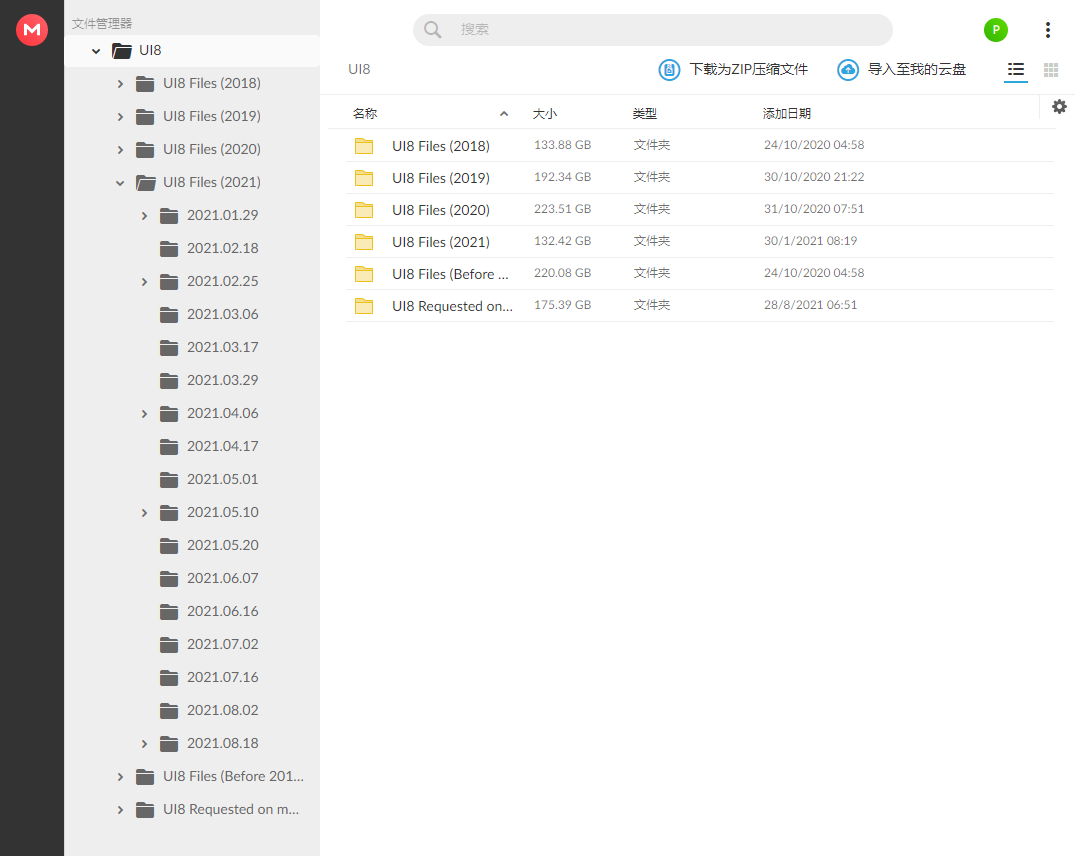This screenshot has height=856, width=1075.
Task: Sort by the 大小 column header
Action: point(544,113)
